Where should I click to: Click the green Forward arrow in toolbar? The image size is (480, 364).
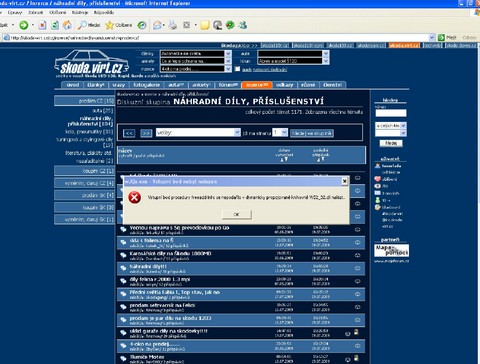[24, 25]
